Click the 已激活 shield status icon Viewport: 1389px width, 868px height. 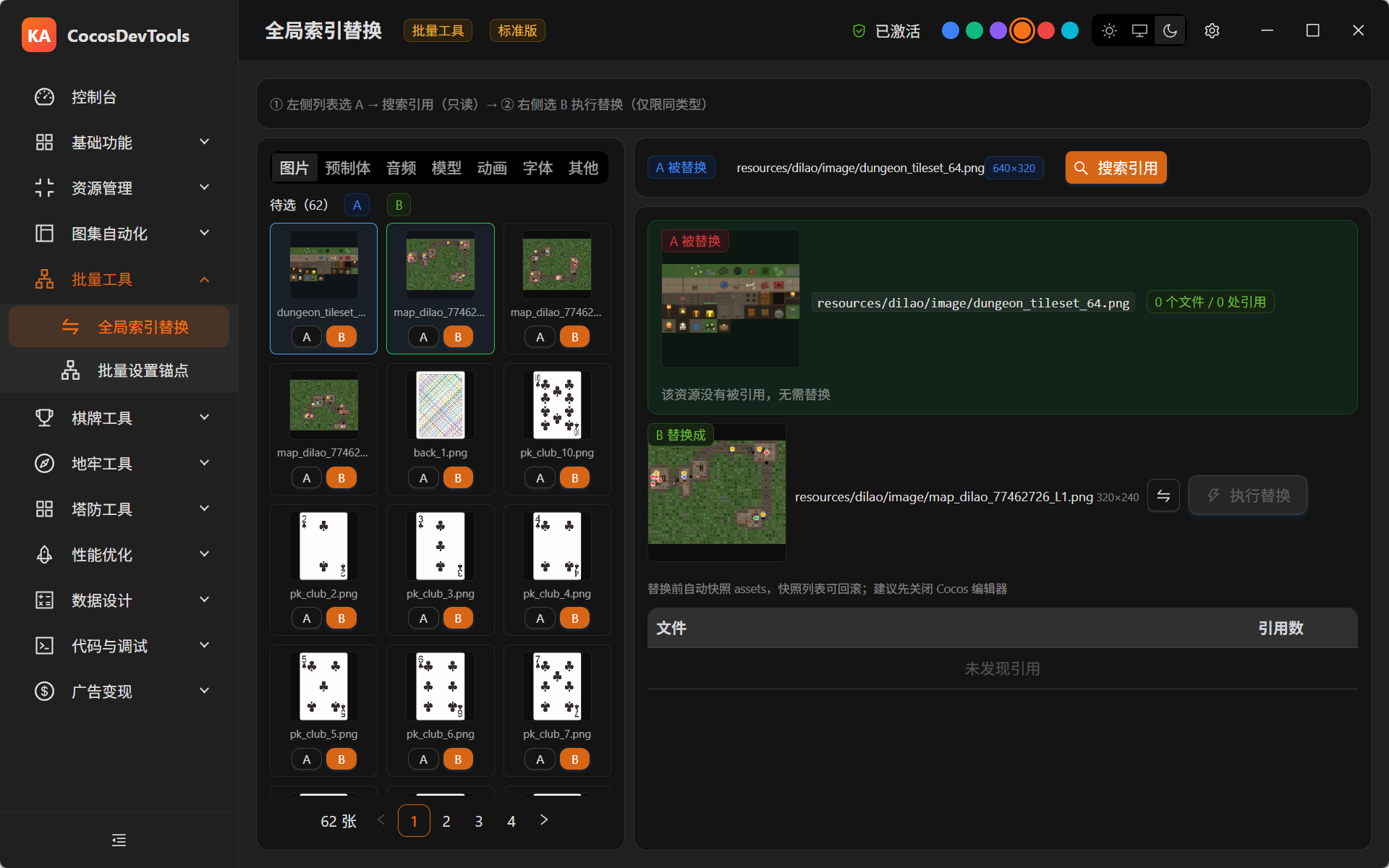coord(859,31)
